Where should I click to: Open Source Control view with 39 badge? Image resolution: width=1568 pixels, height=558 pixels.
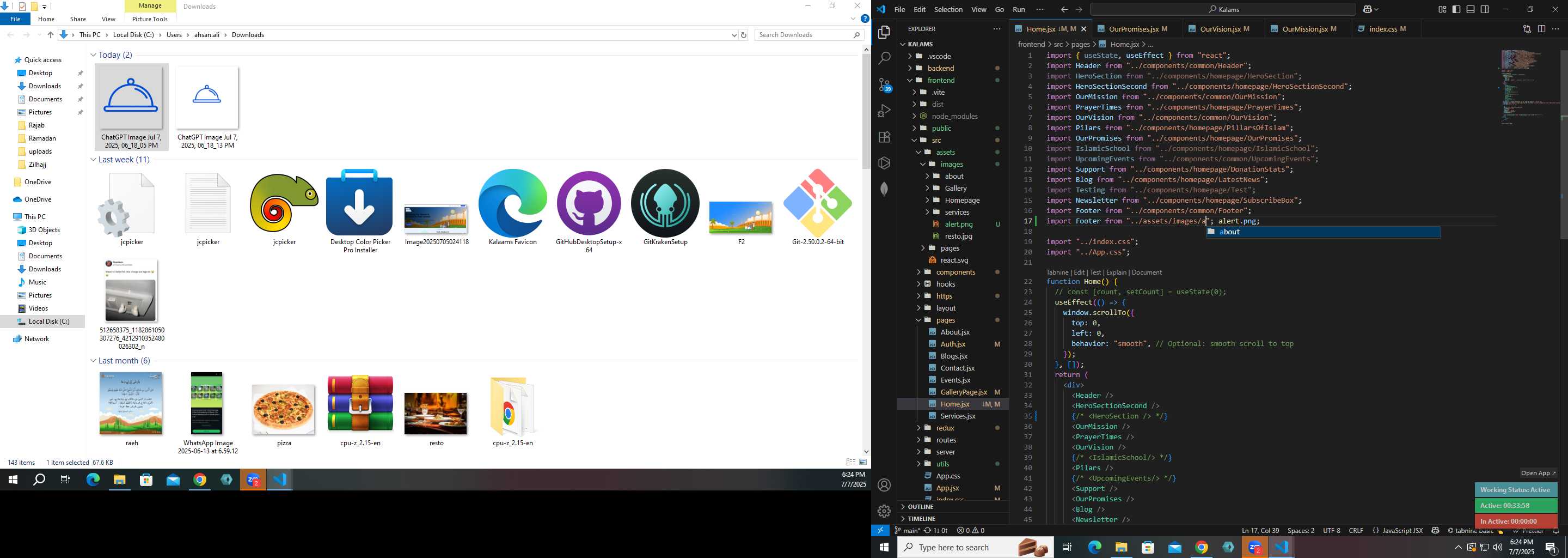click(x=884, y=84)
